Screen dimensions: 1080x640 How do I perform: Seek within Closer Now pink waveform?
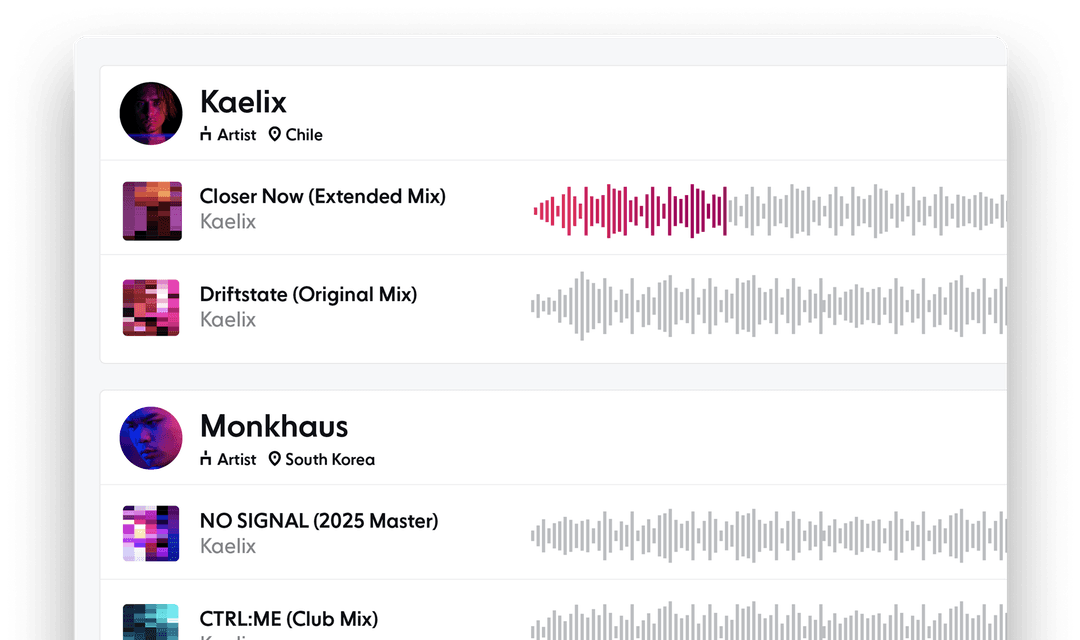click(x=630, y=211)
